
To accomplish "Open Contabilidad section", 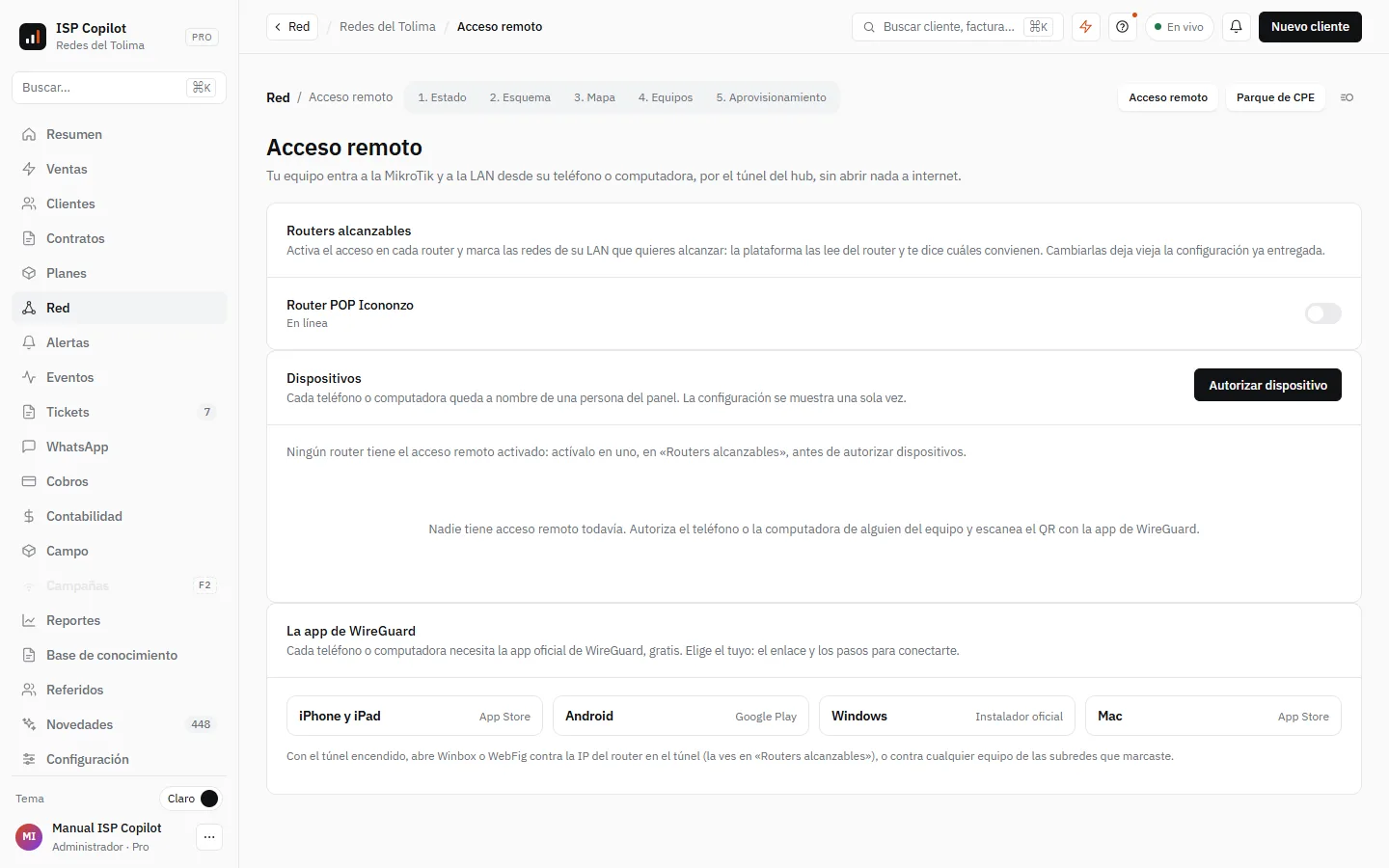I will 120,516.
